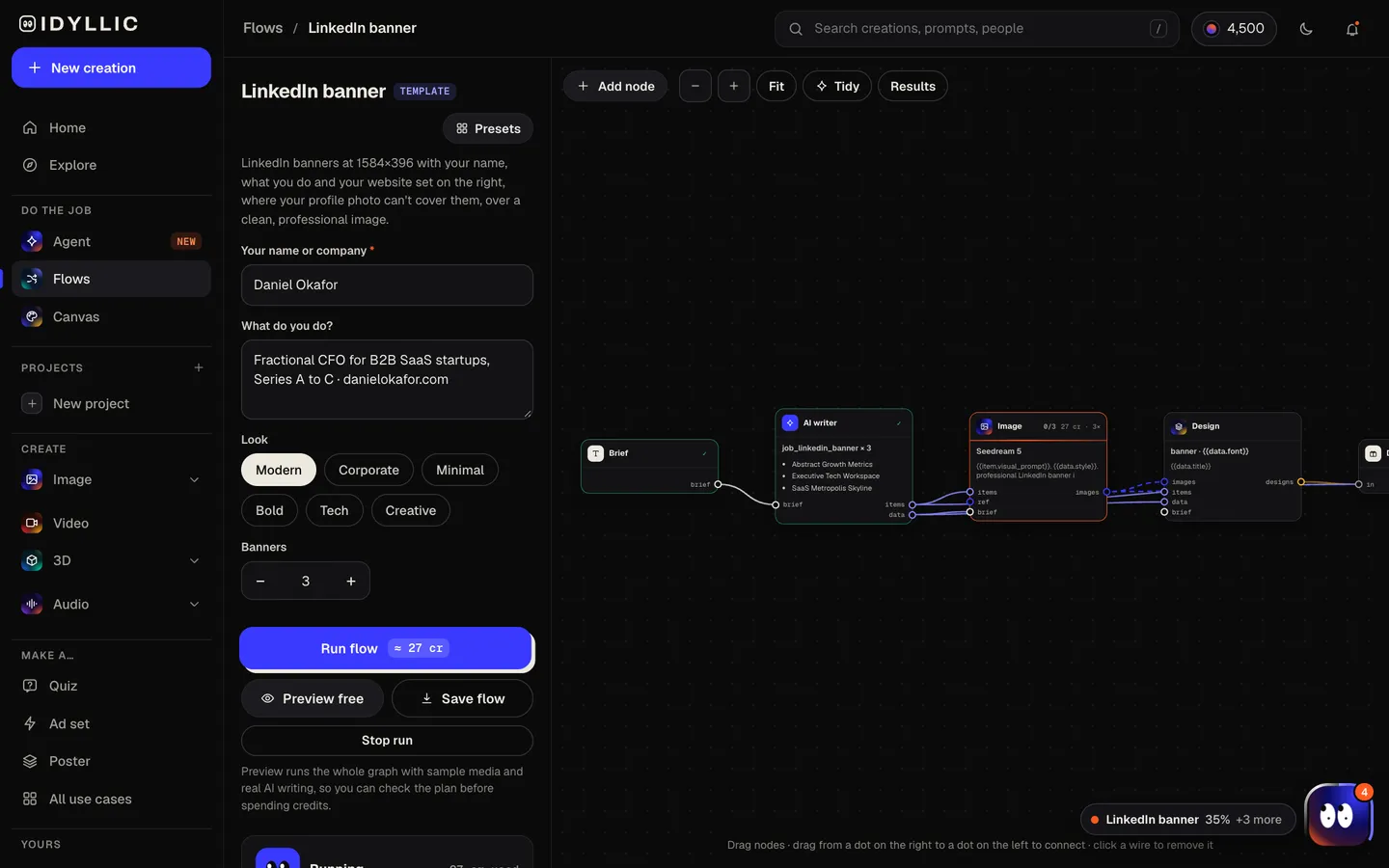Navigate to Home in the sidebar

coord(111,127)
